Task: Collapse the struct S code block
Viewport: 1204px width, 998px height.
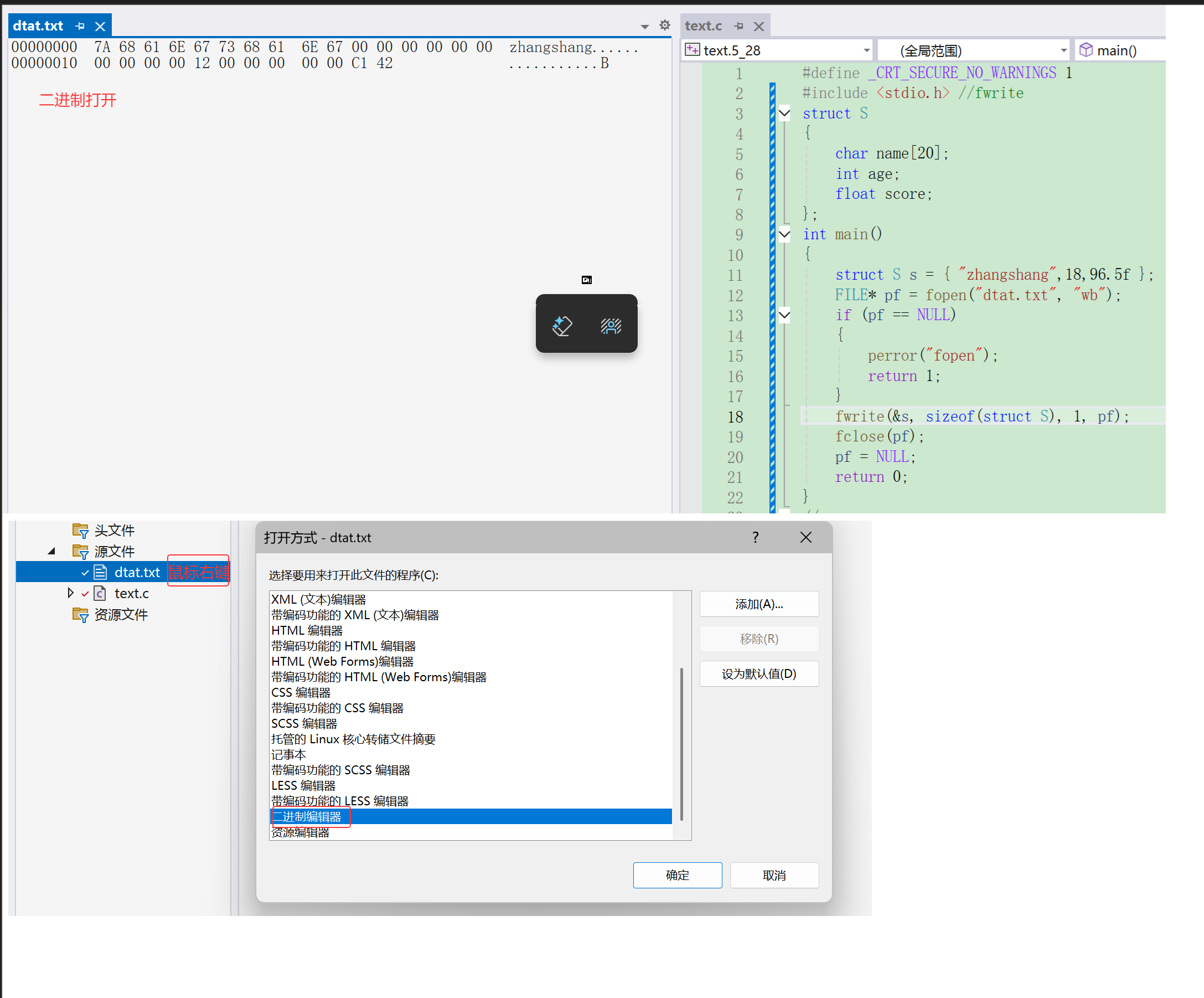Action: (x=784, y=113)
